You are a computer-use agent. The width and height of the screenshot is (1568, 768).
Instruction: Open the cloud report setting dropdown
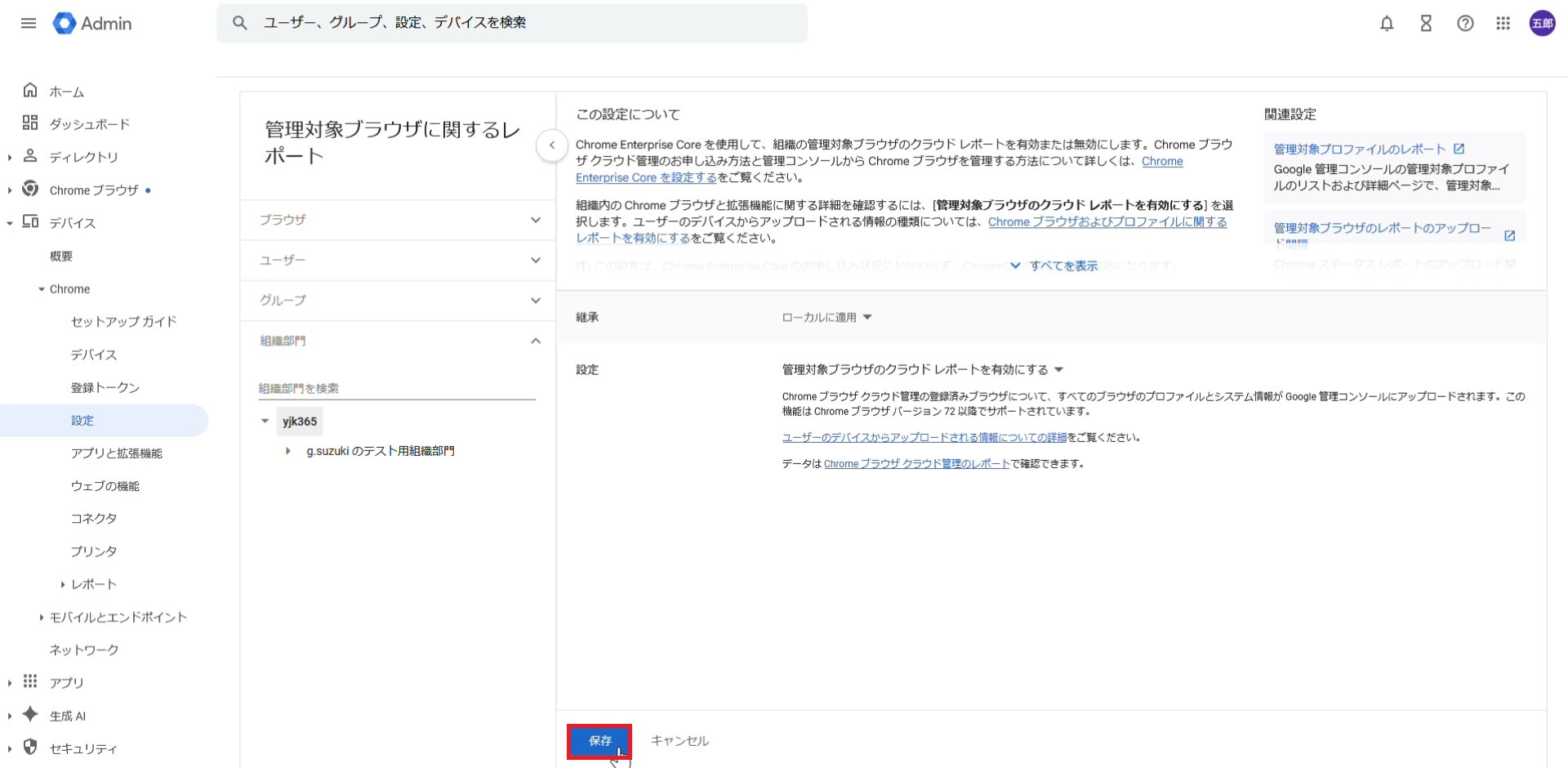[x=922, y=369]
